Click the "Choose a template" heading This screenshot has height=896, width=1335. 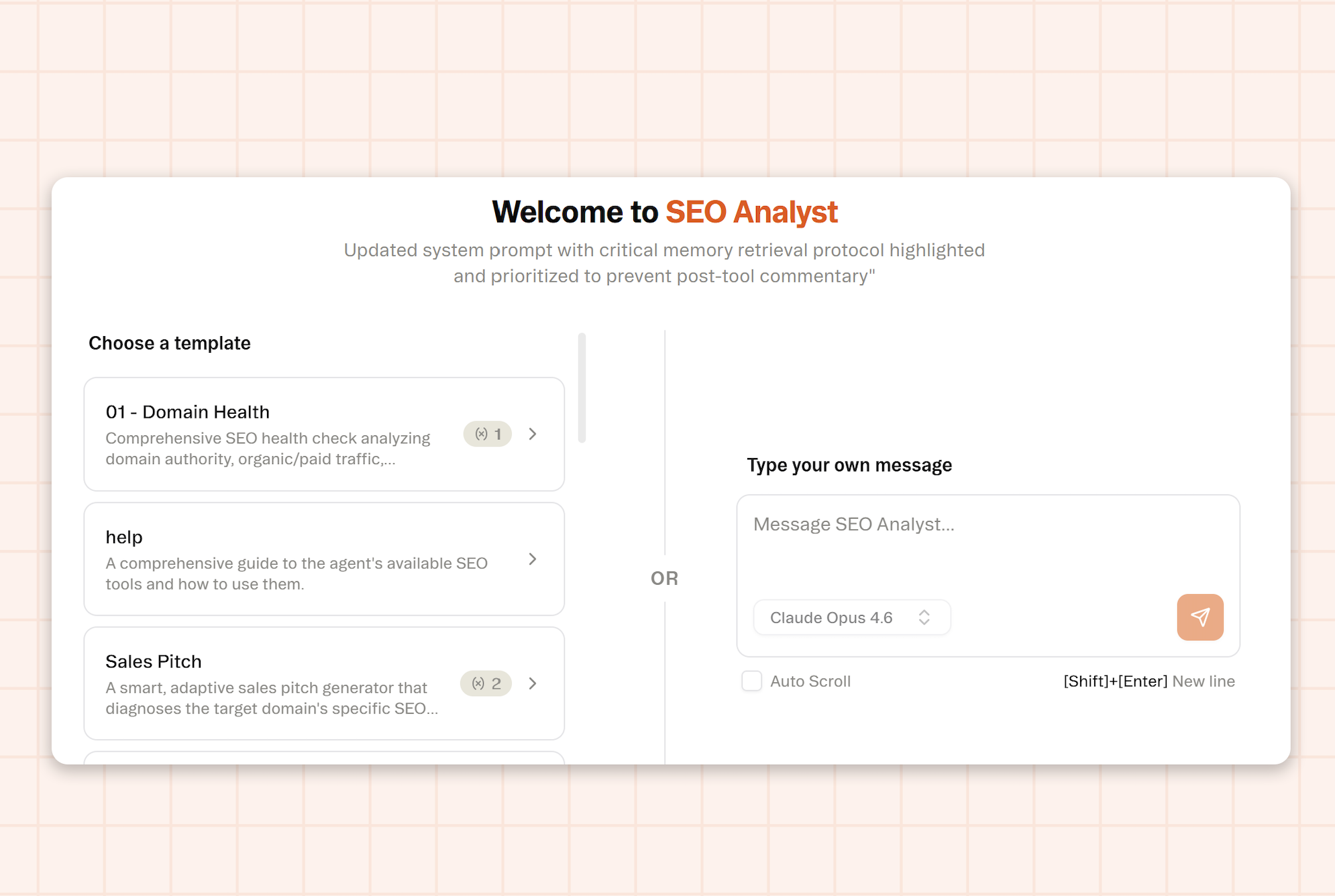click(x=169, y=343)
